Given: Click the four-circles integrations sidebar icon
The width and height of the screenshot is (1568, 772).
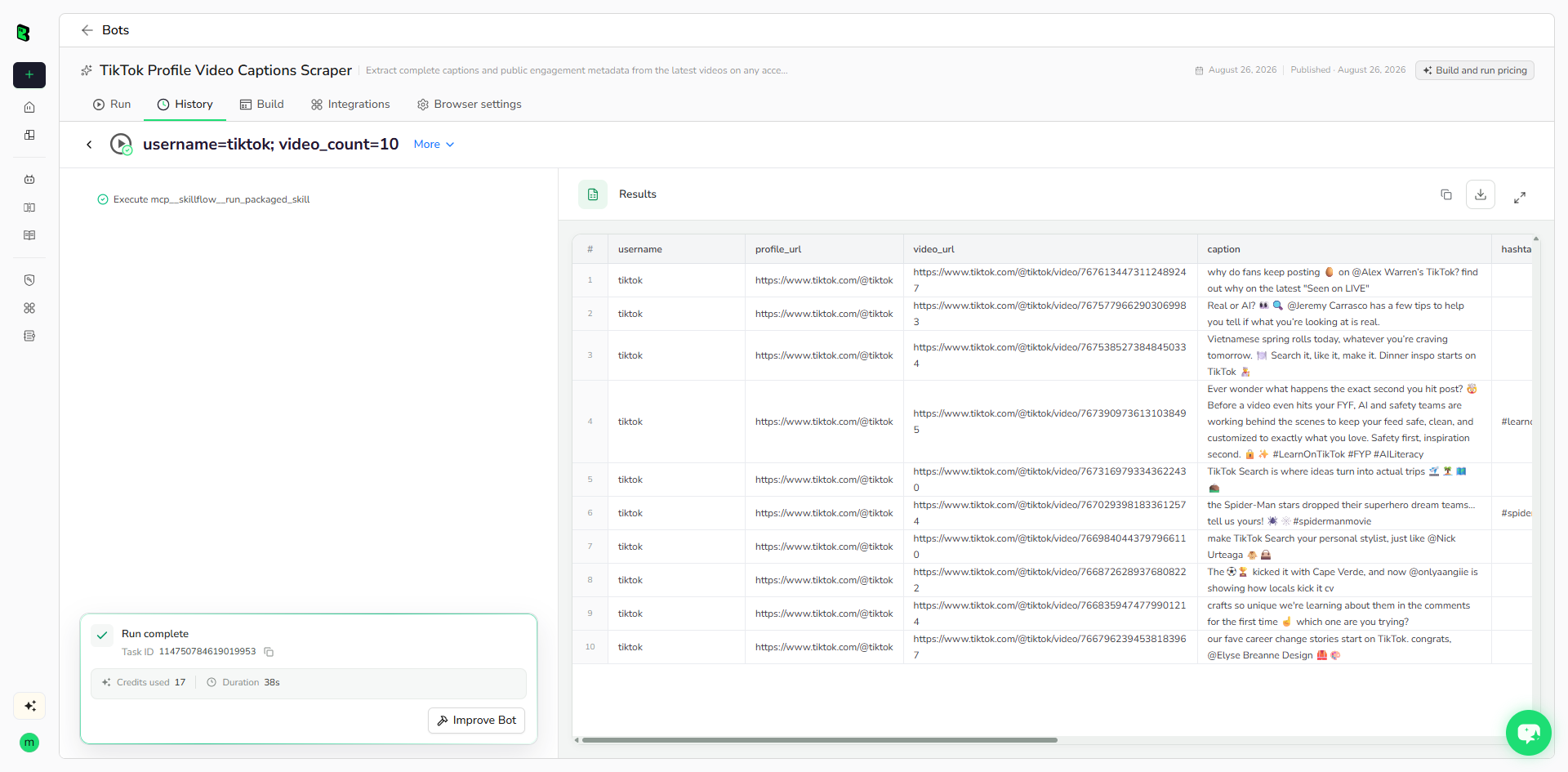Looking at the screenshot, I should 29,308.
